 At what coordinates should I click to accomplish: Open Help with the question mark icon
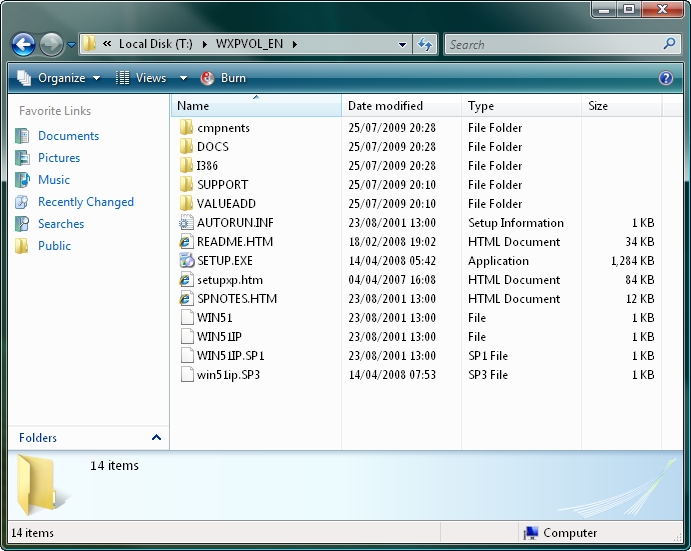(x=665, y=78)
